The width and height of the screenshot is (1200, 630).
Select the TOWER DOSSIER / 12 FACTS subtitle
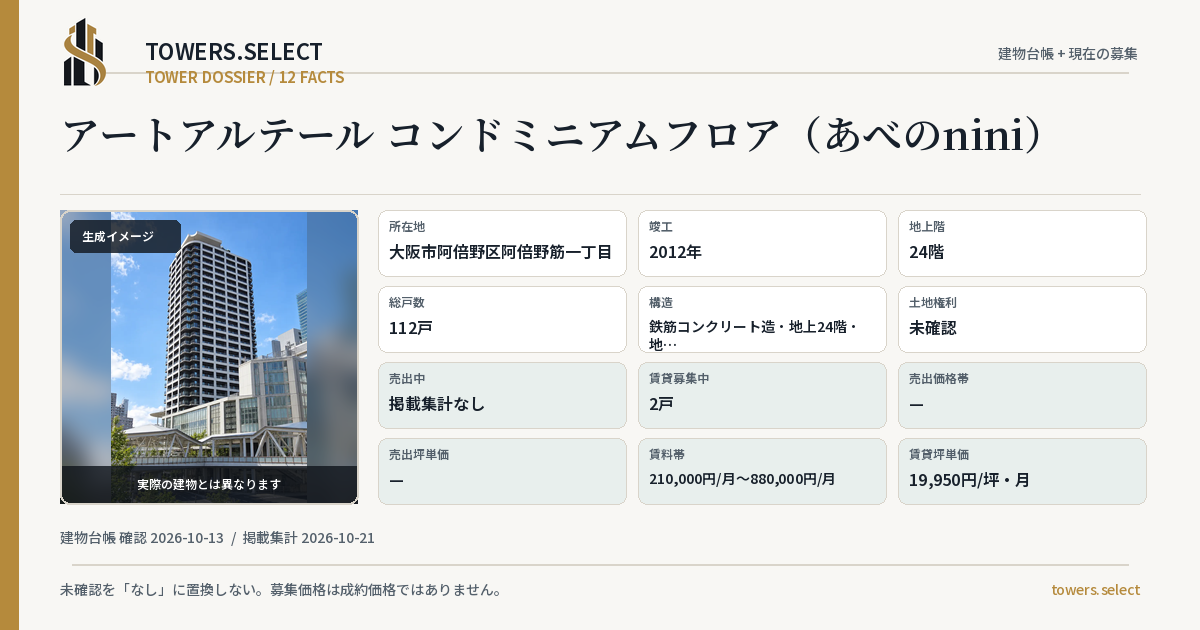click(245, 77)
